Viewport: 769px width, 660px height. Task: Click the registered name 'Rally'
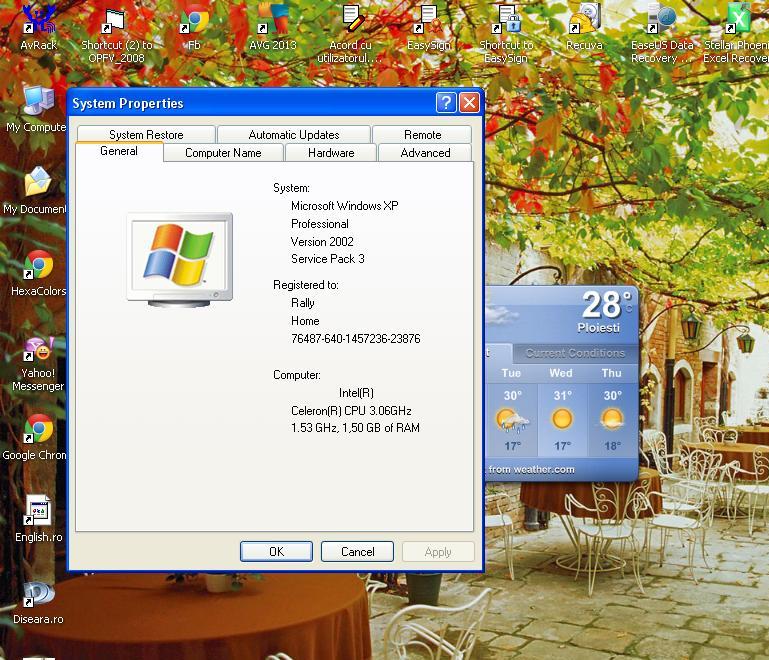(303, 303)
